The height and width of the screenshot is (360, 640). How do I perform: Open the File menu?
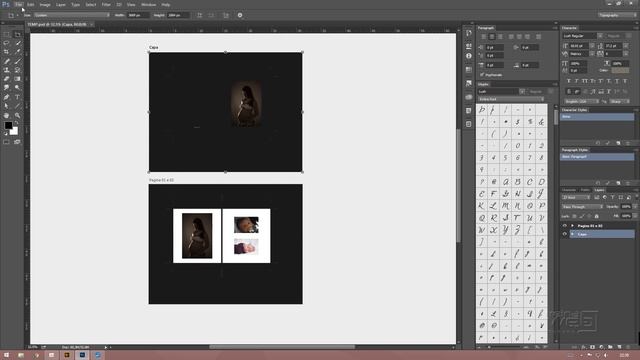[18, 4]
